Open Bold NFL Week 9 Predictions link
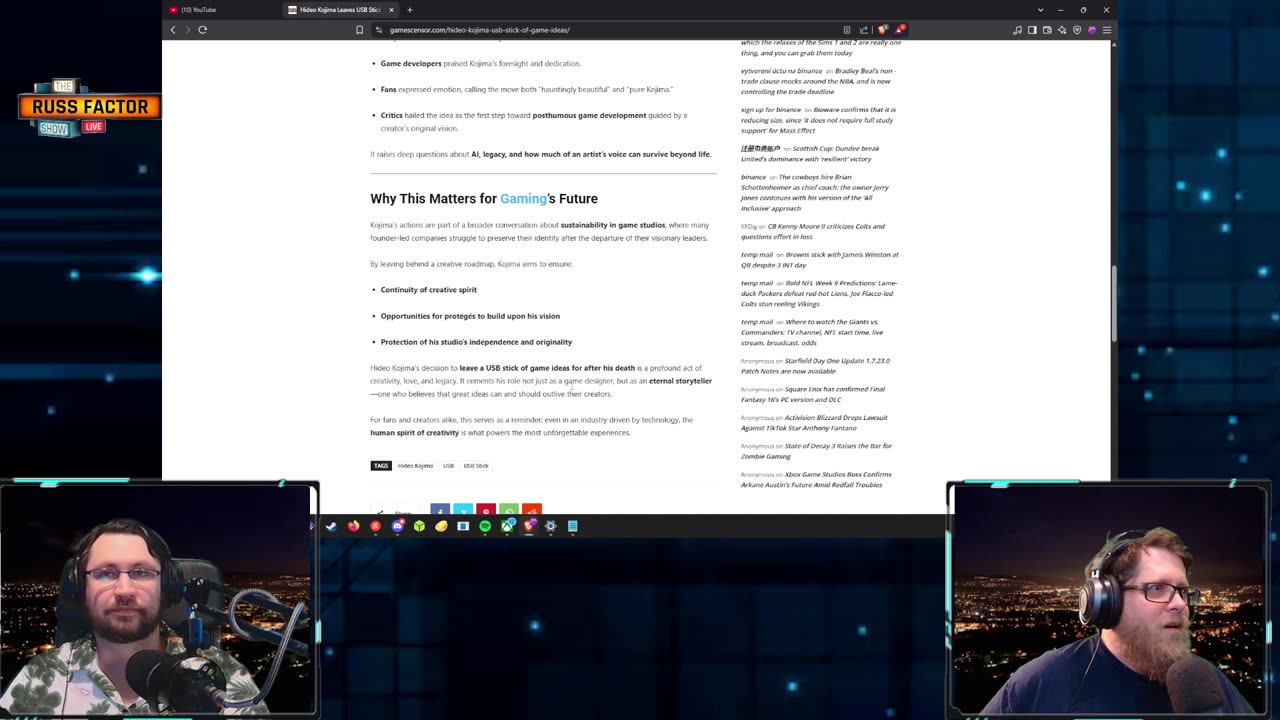Image resolution: width=1280 pixels, height=720 pixels. (819, 293)
